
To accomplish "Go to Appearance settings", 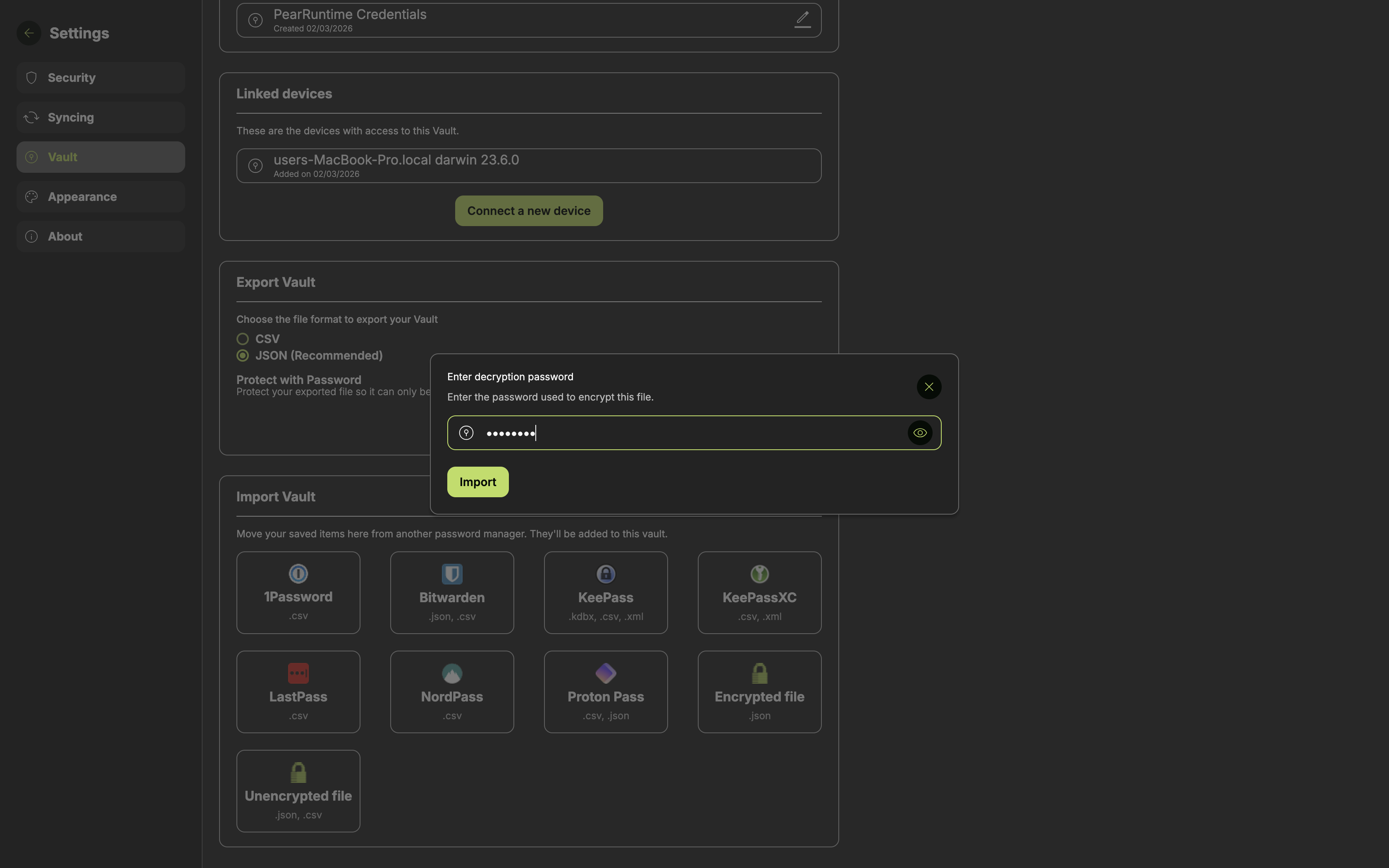I will click(100, 196).
